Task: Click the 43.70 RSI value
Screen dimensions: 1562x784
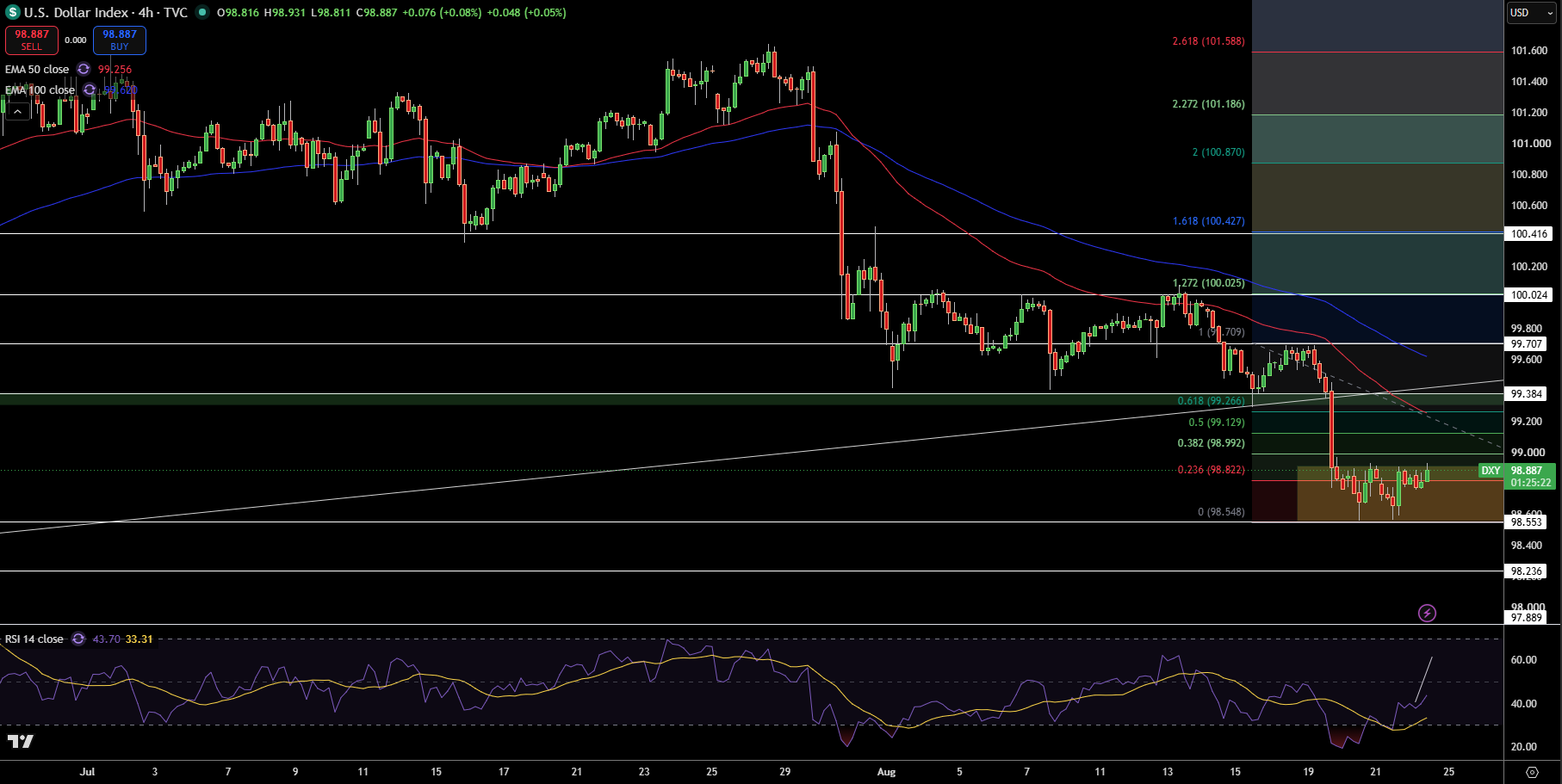Action: pos(106,639)
